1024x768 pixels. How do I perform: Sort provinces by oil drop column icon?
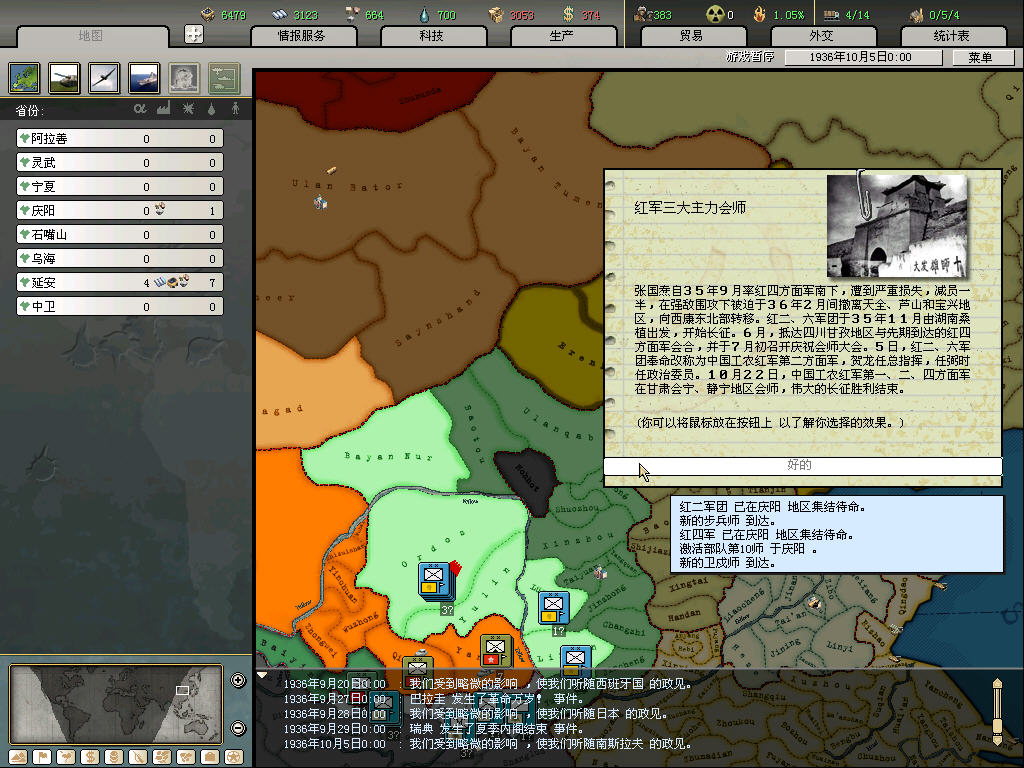point(212,109)
